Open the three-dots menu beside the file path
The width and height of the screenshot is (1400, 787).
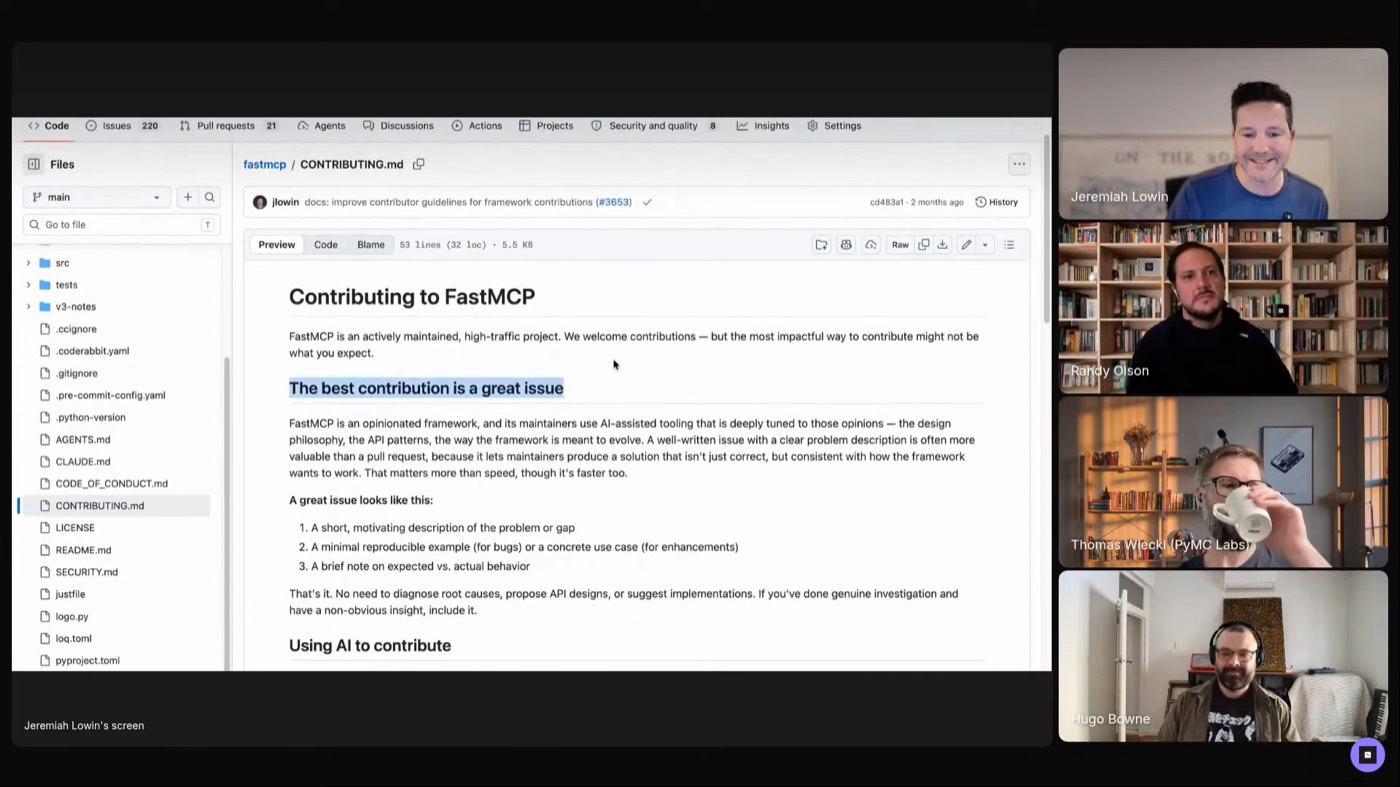(x=1018, y=164)
